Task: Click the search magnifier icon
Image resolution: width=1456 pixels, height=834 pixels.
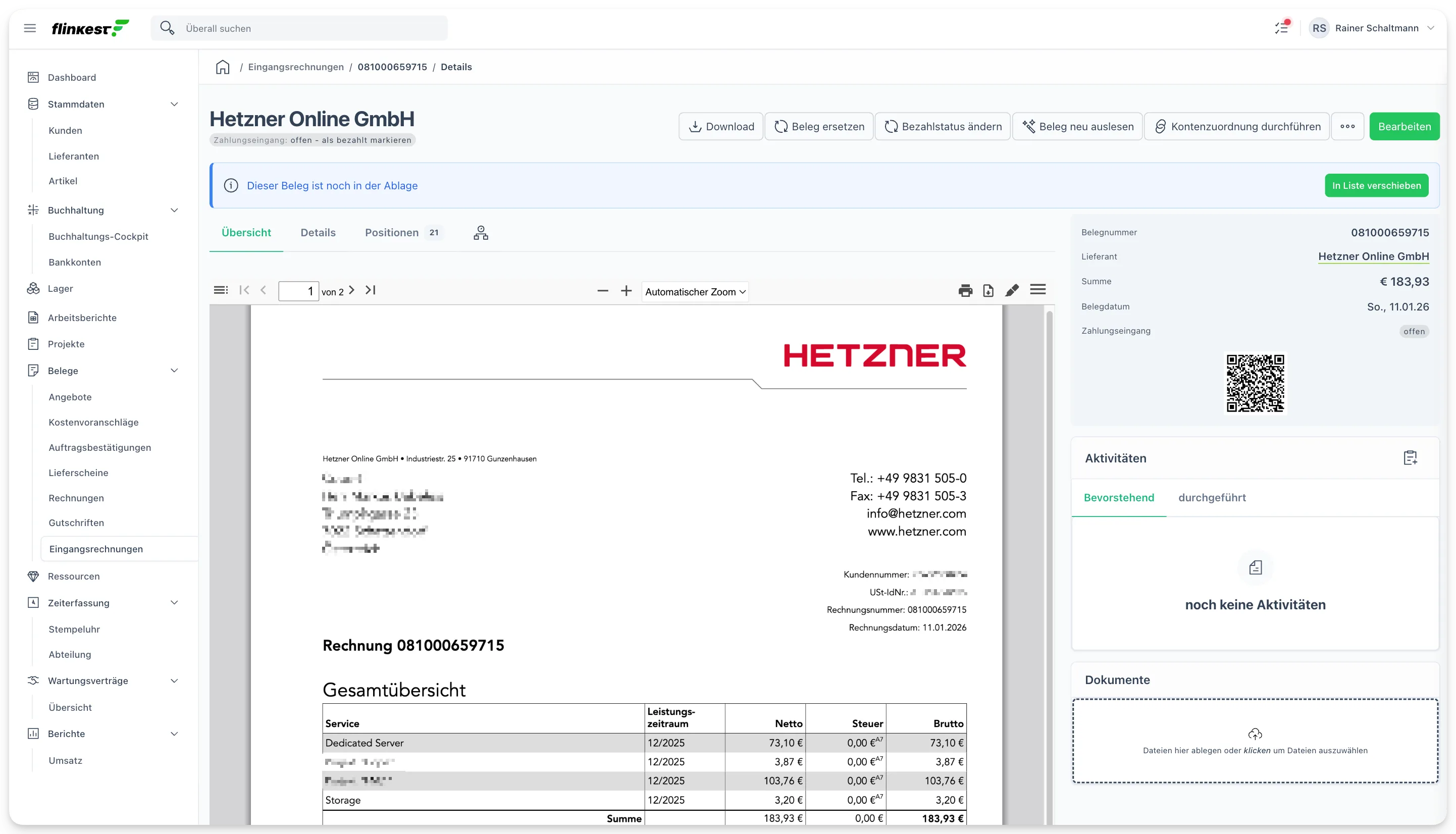Action: pyautogui.click(x=167, y=28)
